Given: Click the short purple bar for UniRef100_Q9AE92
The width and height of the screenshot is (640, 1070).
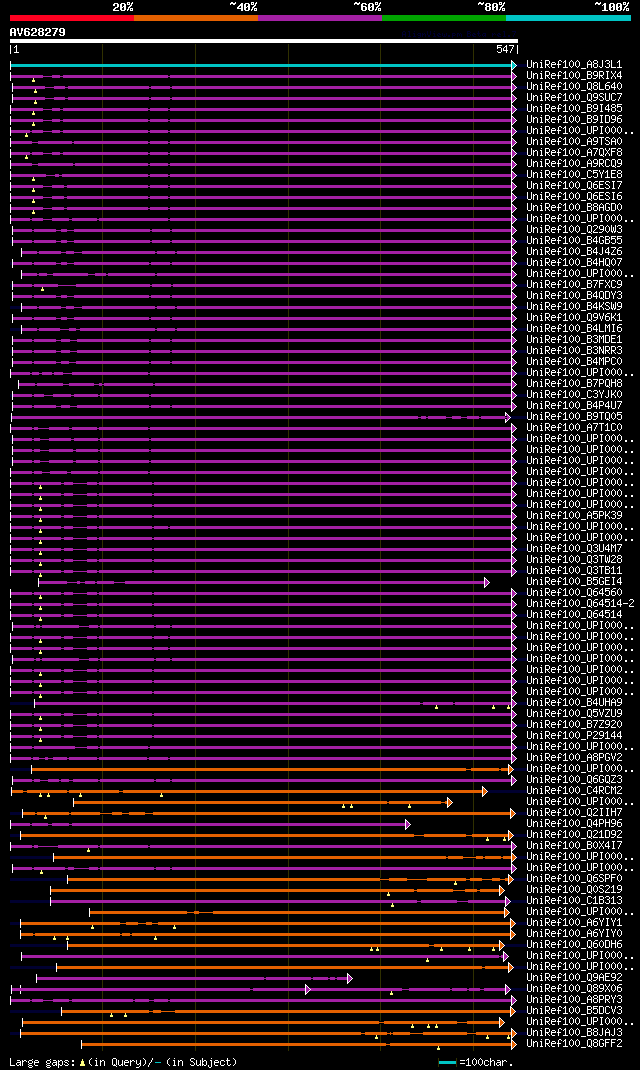Looking at the screenshot, I should [x=194, y=978].
